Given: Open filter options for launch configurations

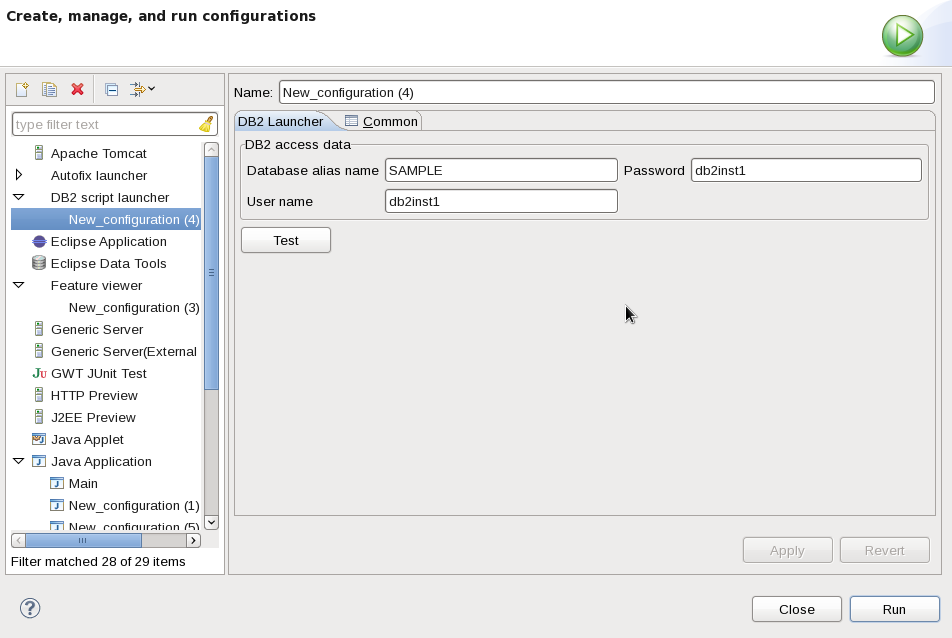Looking at the screenshot, I should coord(140,89).
